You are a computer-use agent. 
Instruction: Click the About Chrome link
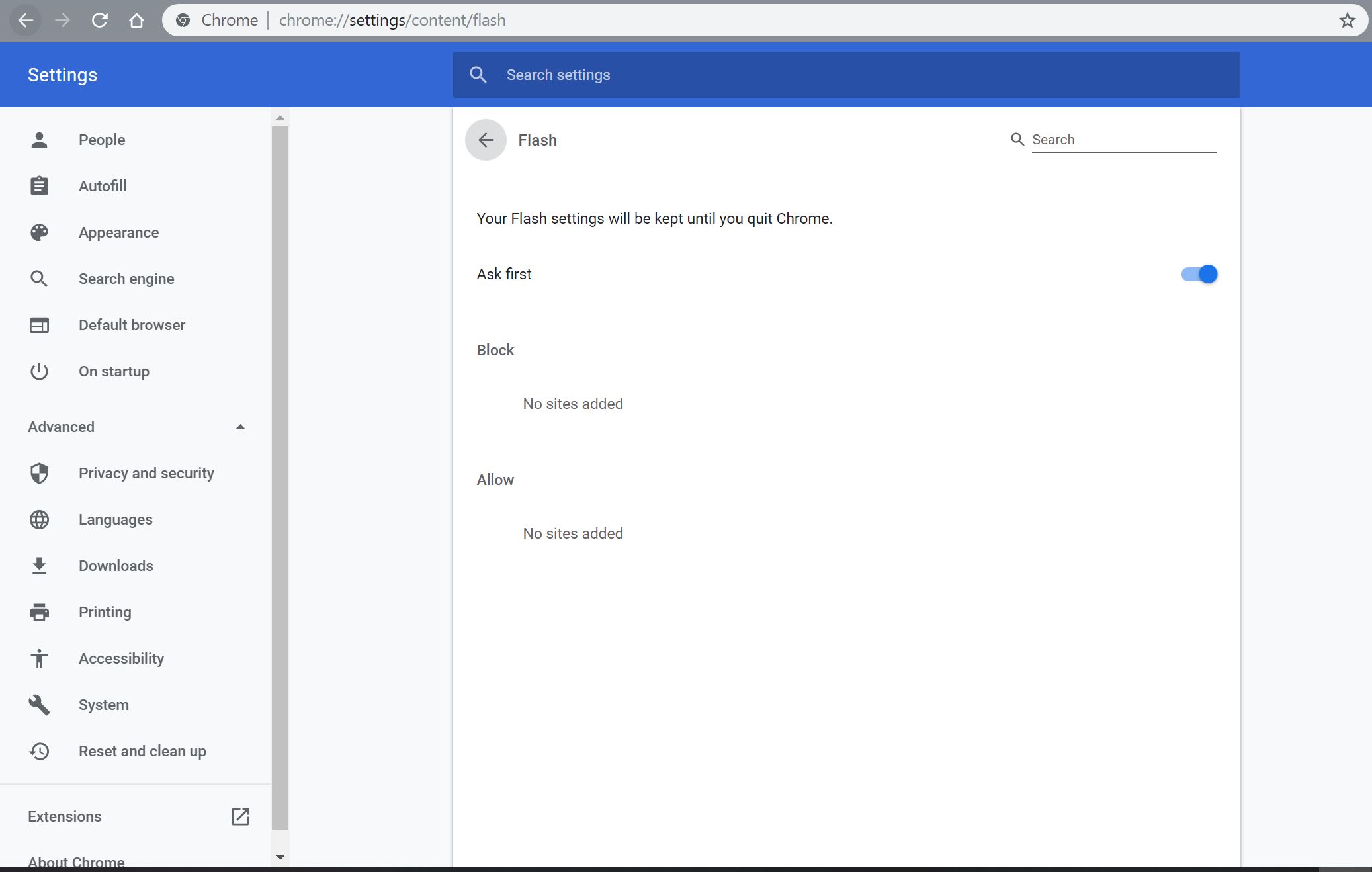(76, 860)
